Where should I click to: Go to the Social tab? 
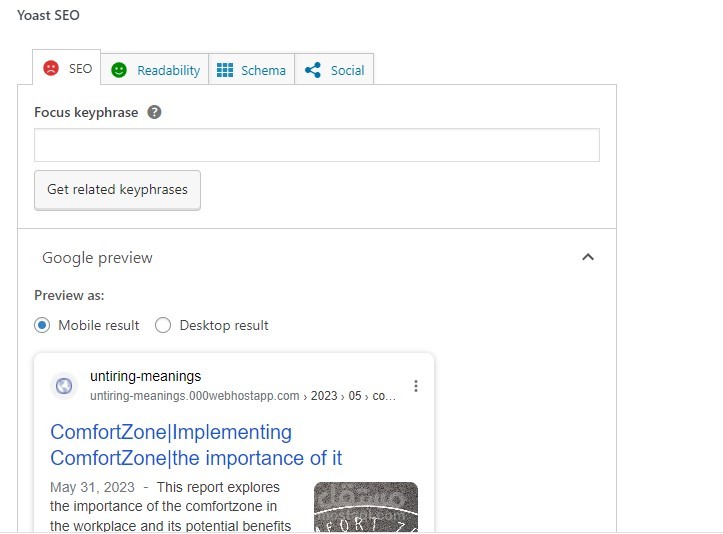(x=347, y=70)
